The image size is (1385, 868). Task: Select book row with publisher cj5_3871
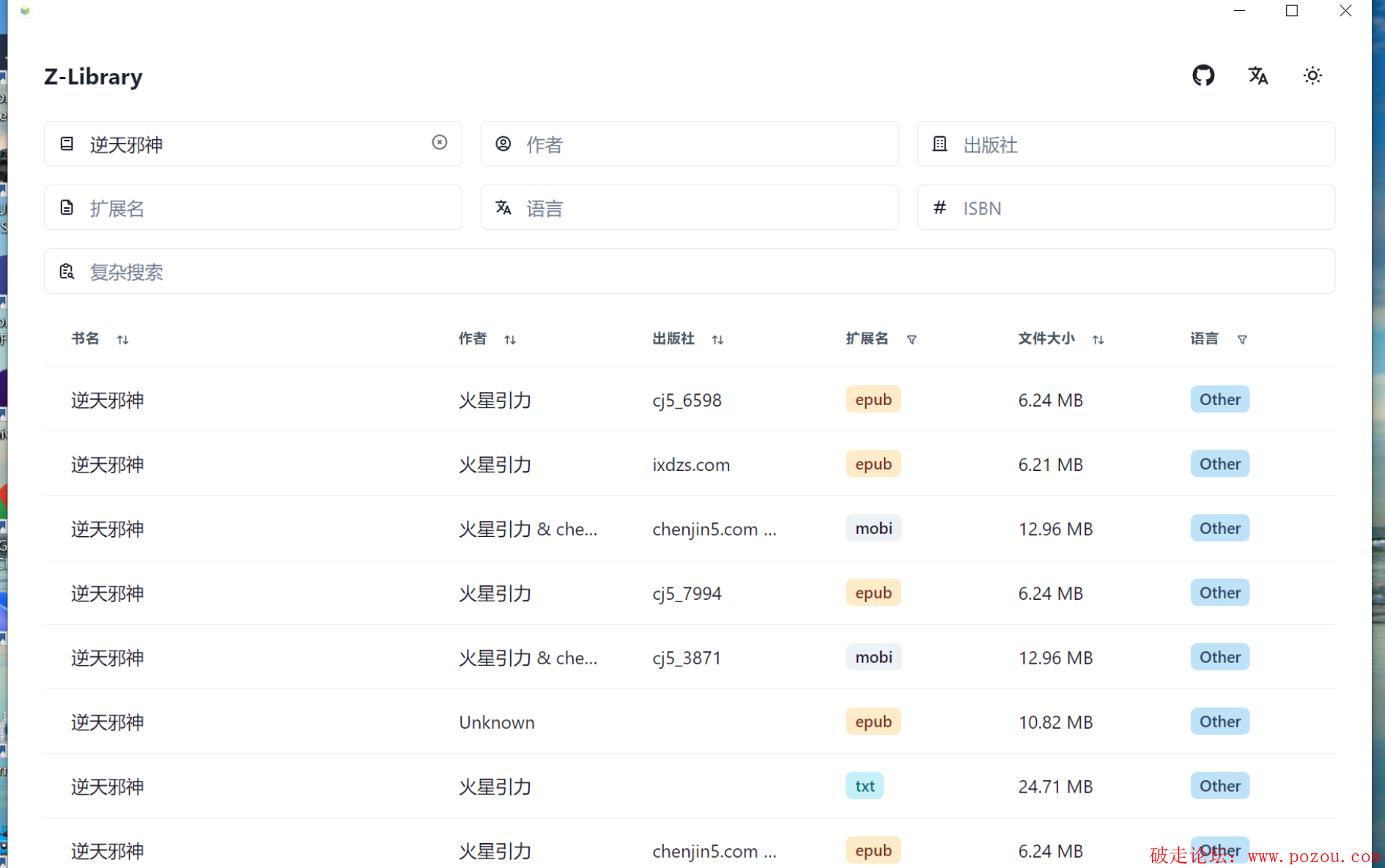[689, 657]
